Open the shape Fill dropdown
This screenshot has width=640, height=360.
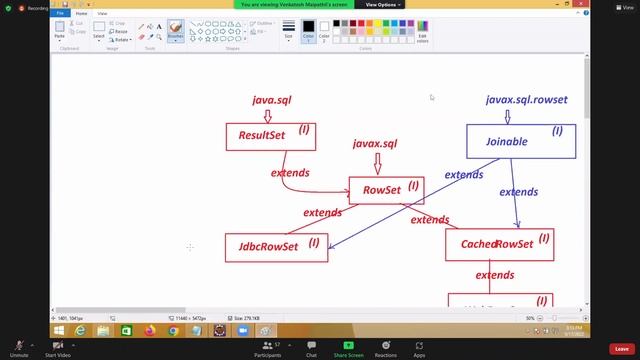259,31
